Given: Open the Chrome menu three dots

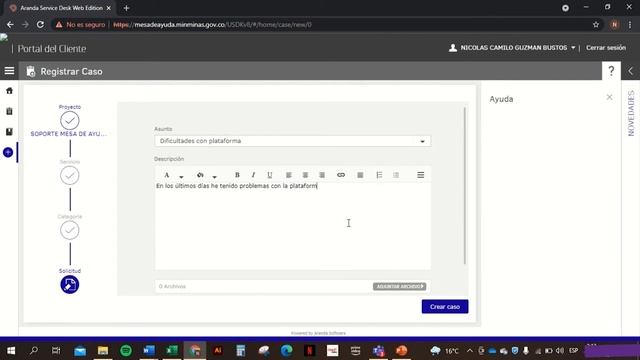Looking at the screenshot, I should tap(630, 25).
